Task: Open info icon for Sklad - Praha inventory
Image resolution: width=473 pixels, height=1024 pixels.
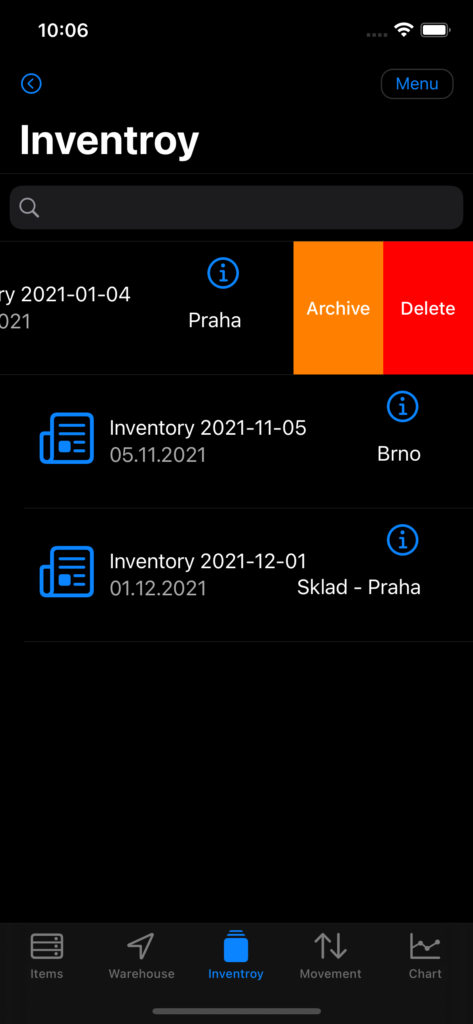Action: pyautogui.click(x=403, y=540)
